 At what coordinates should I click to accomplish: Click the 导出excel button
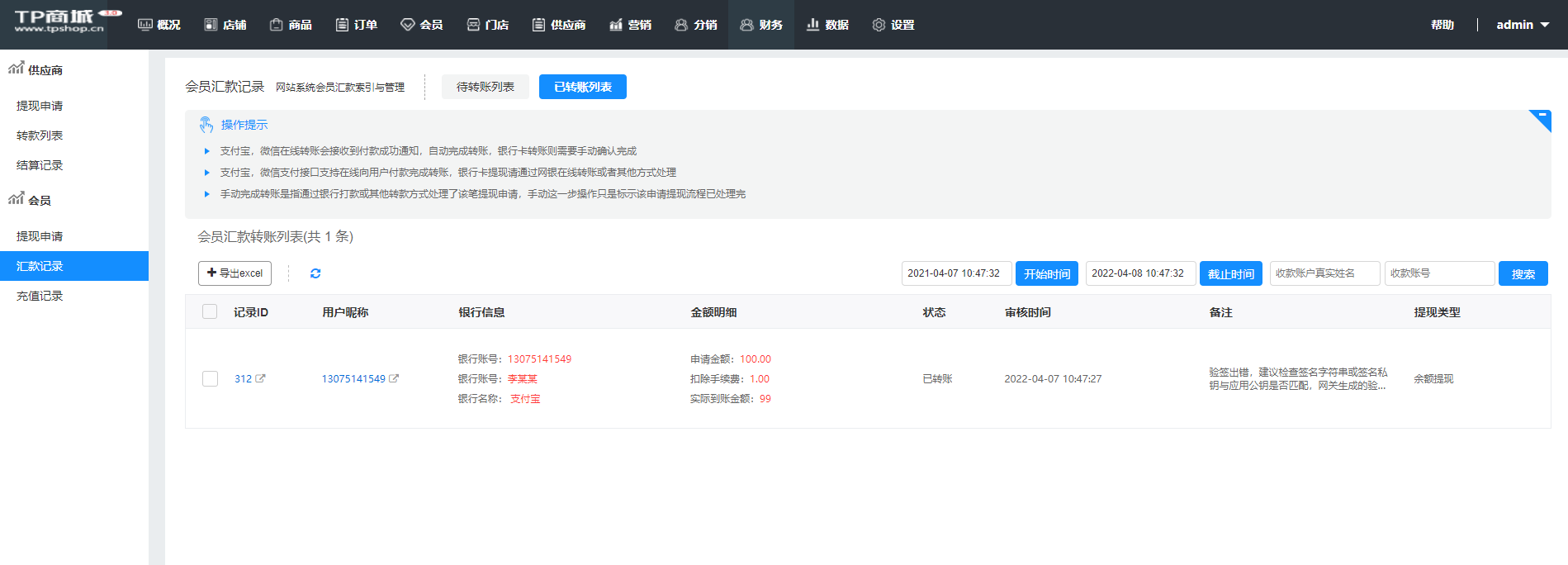(234, 273)
